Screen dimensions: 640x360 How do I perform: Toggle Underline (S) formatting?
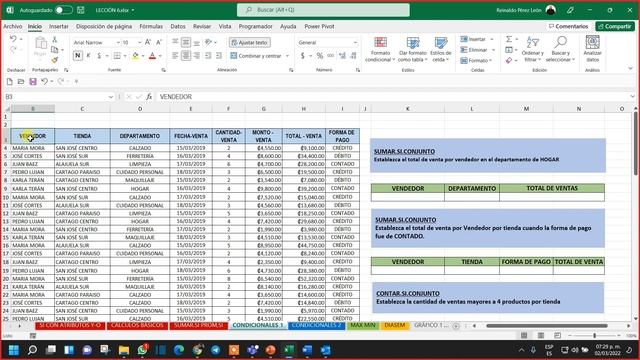tap(99, 56)
